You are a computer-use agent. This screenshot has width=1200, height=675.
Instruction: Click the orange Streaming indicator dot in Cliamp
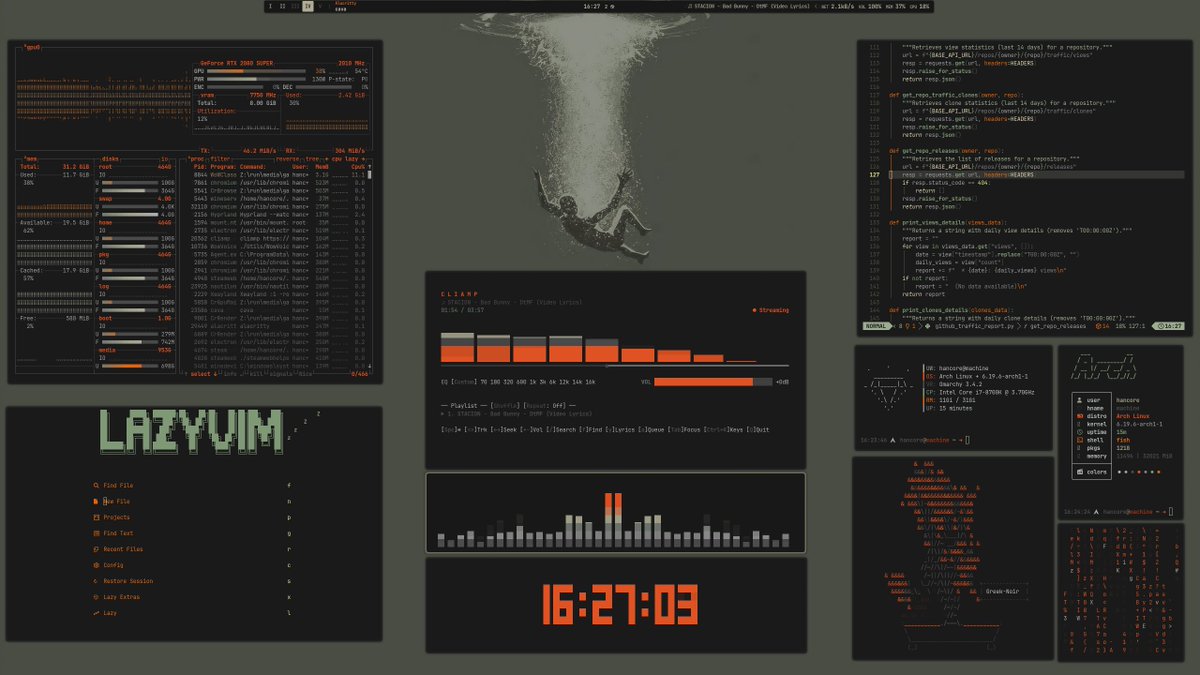(754, 310)
